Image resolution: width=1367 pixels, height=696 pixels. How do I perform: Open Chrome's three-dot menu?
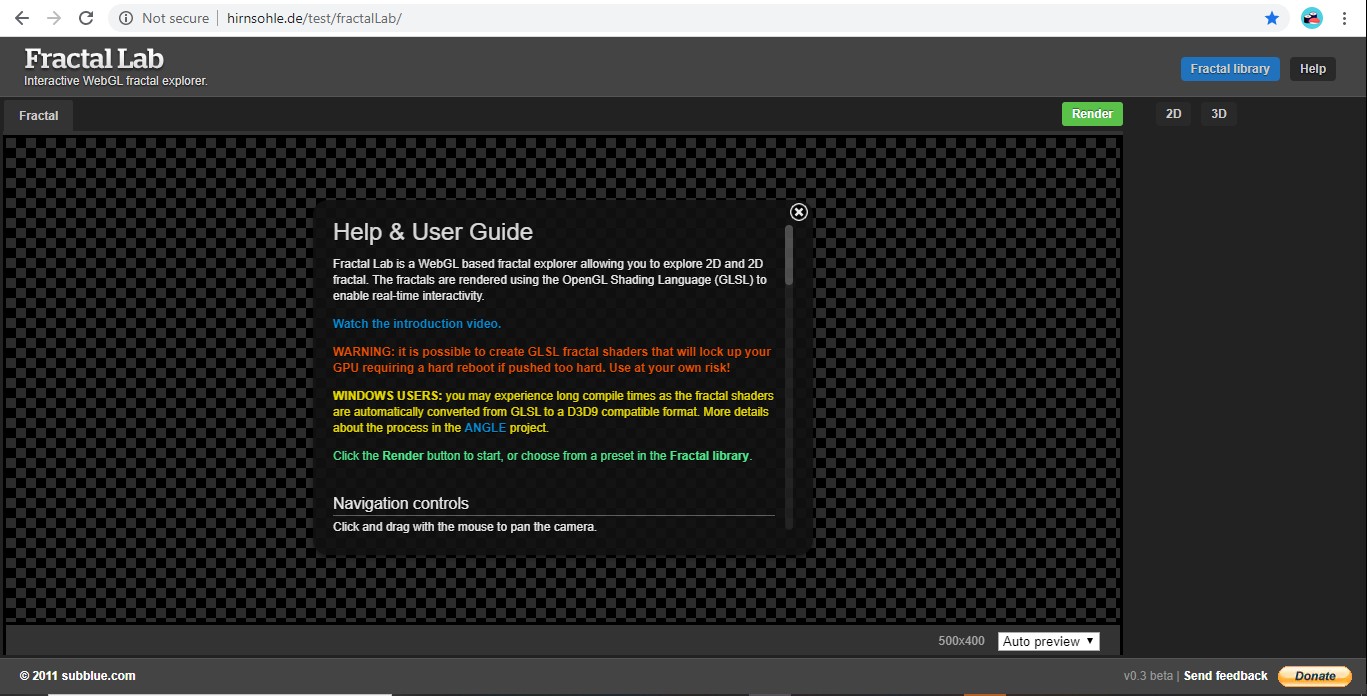coord(1345,18)
